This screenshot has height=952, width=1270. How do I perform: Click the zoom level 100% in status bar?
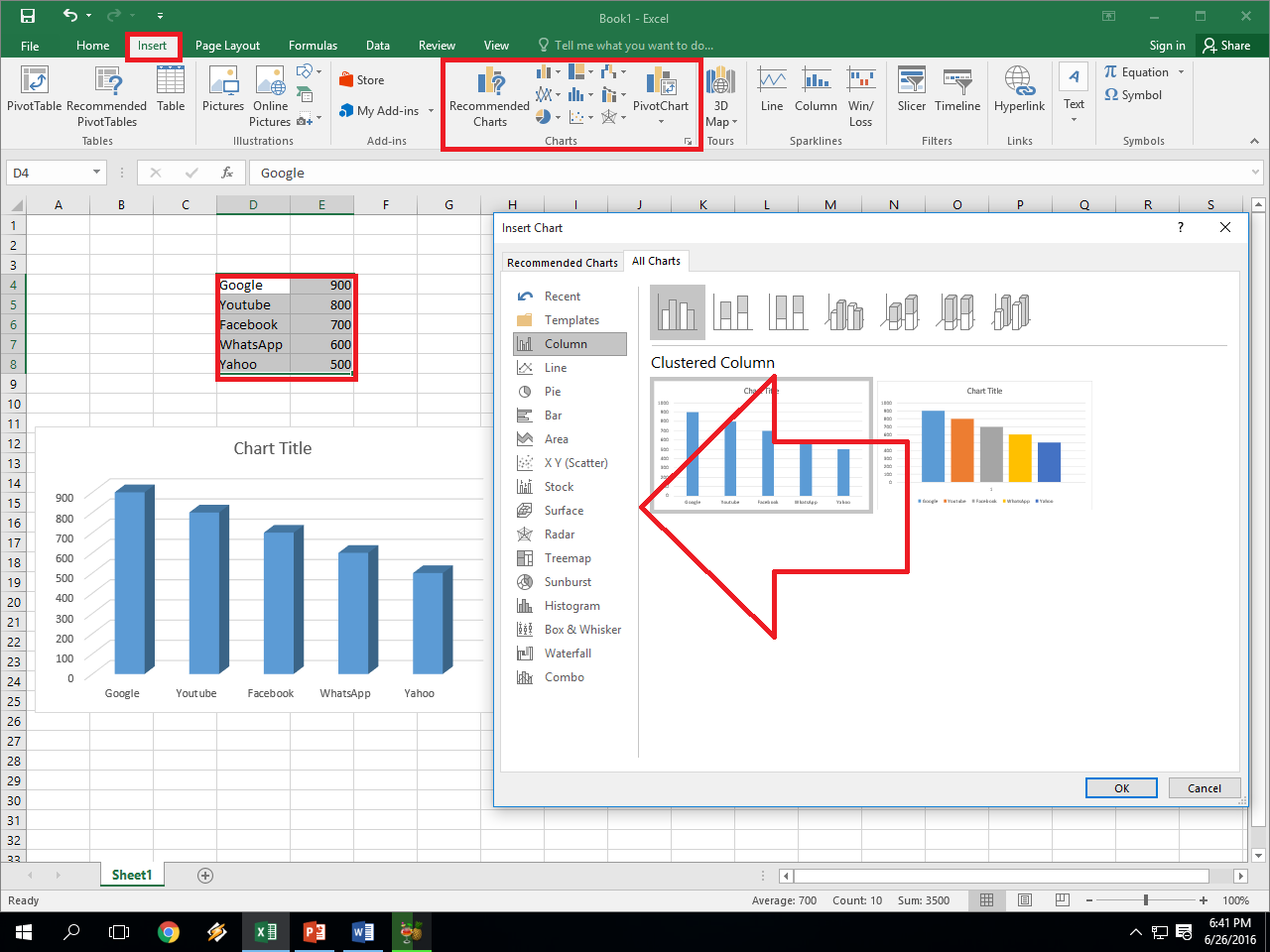click(1235, 900)
